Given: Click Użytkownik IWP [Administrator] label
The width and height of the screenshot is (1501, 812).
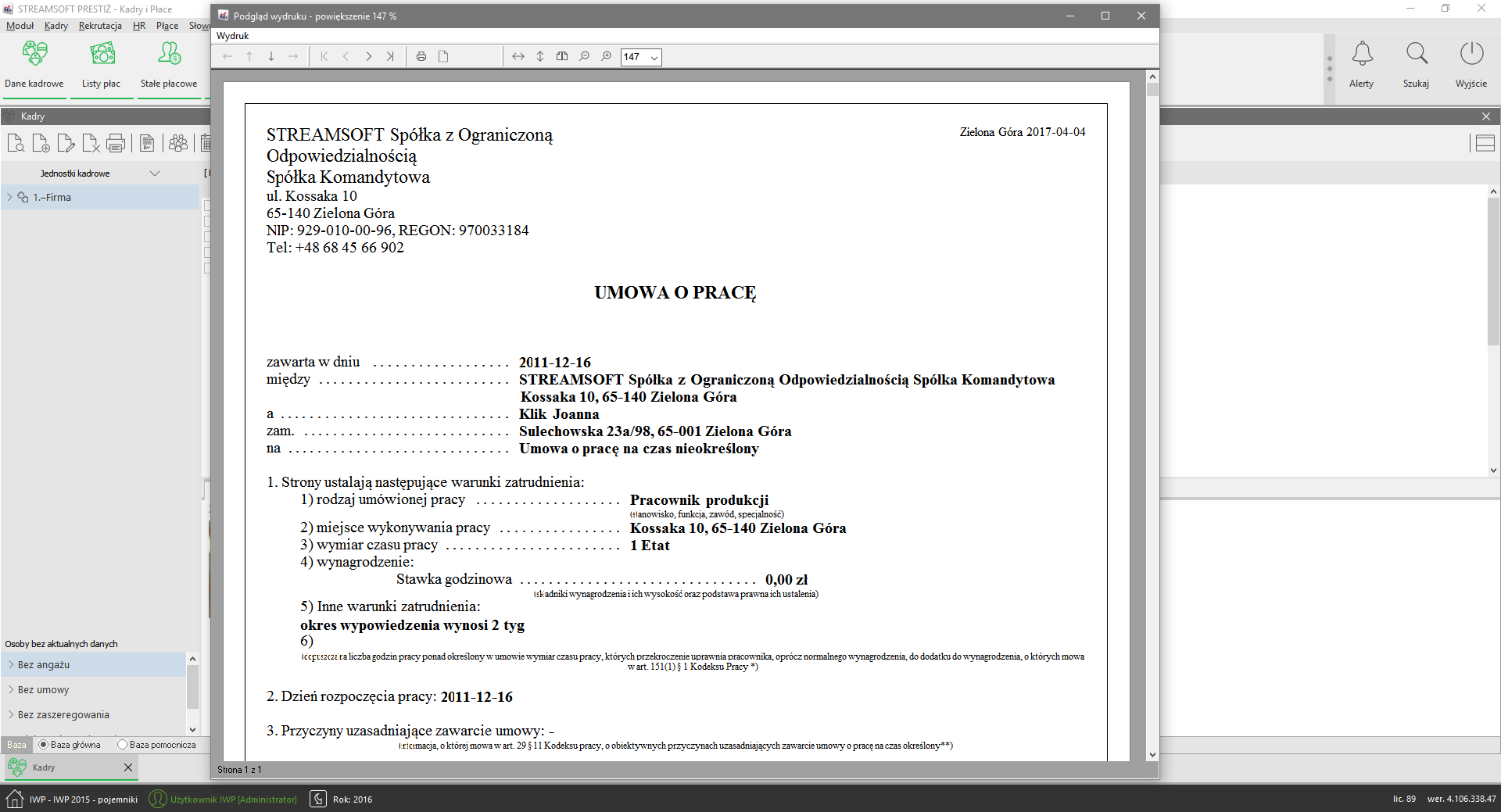Looking at the screenshot, I should pyautogui.click(x=234, y=799).
